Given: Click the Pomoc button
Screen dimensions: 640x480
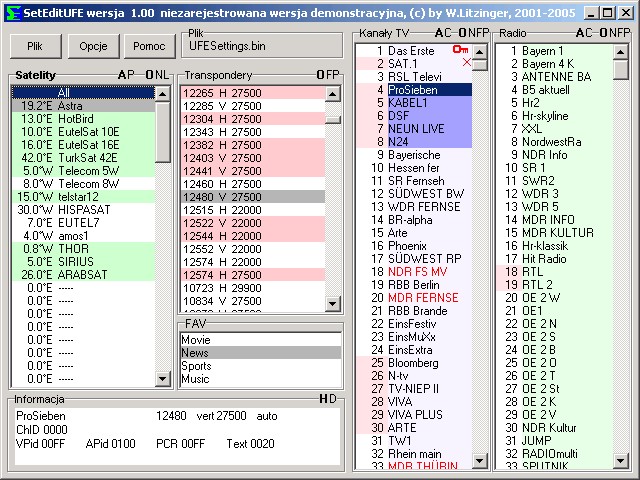Looking at the screenshot, I should (x=148, y=46).
